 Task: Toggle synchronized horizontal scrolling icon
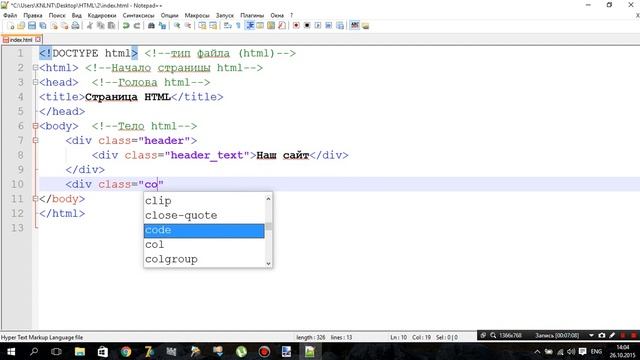(213, 26)
